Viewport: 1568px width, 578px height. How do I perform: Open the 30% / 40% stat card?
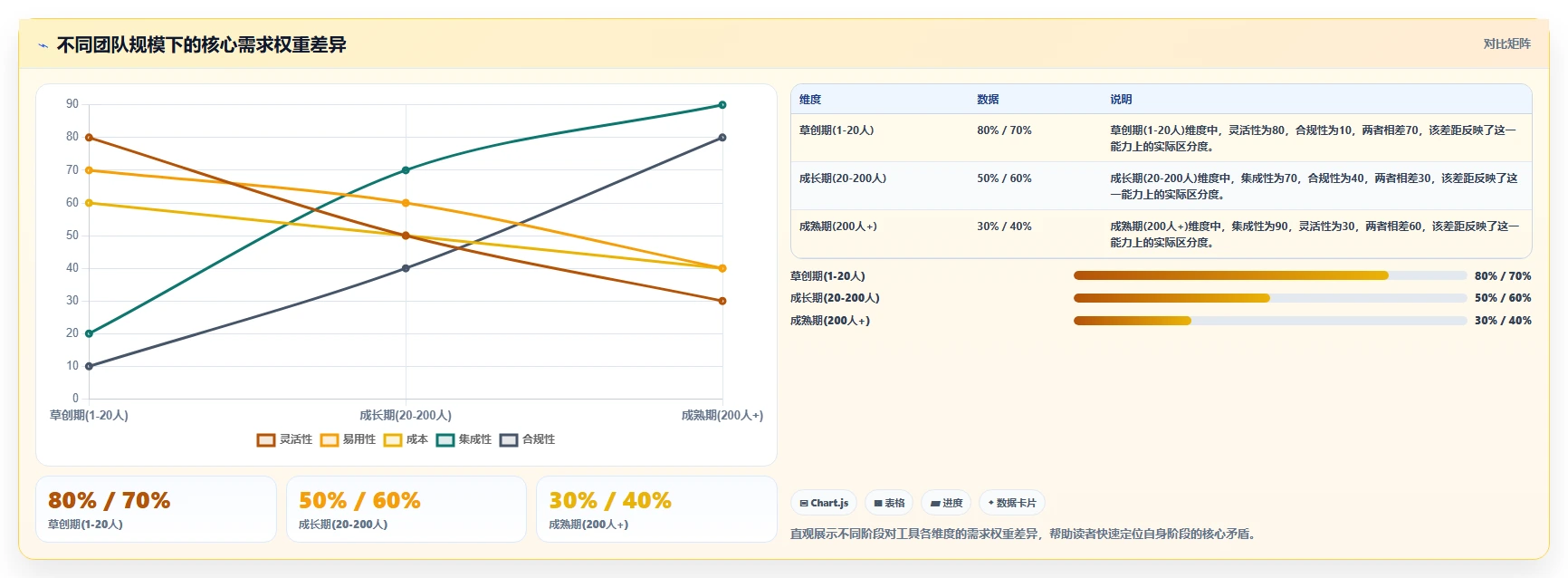(x=656, y=509)
